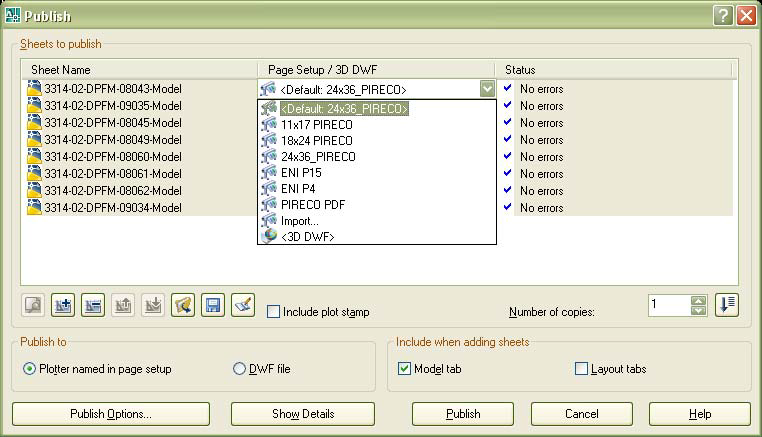Close the Publish dialog with X

(746, 16)
